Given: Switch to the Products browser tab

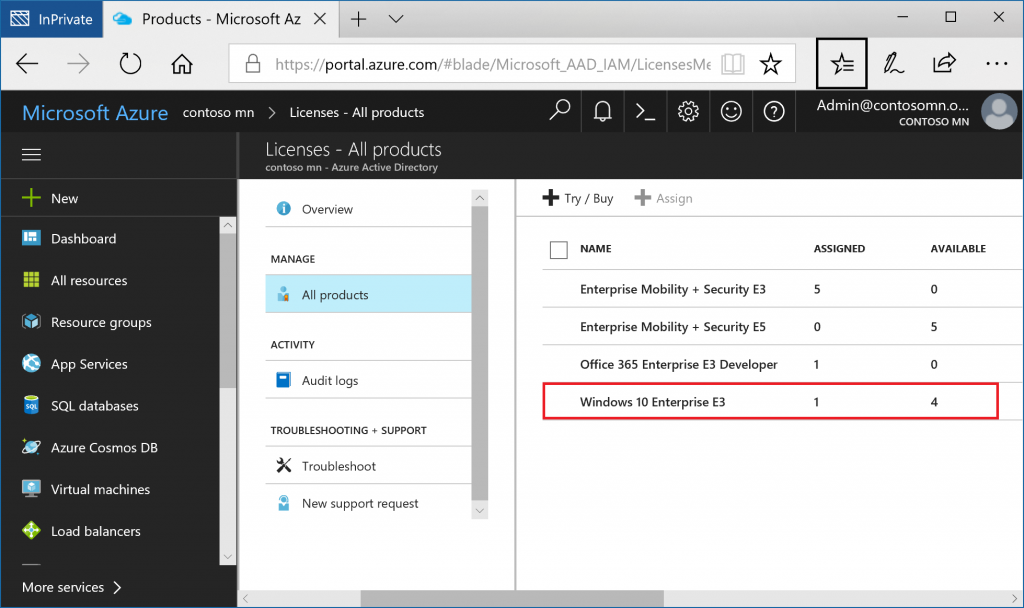Looking at the screenshot, I should coord(218,18).
